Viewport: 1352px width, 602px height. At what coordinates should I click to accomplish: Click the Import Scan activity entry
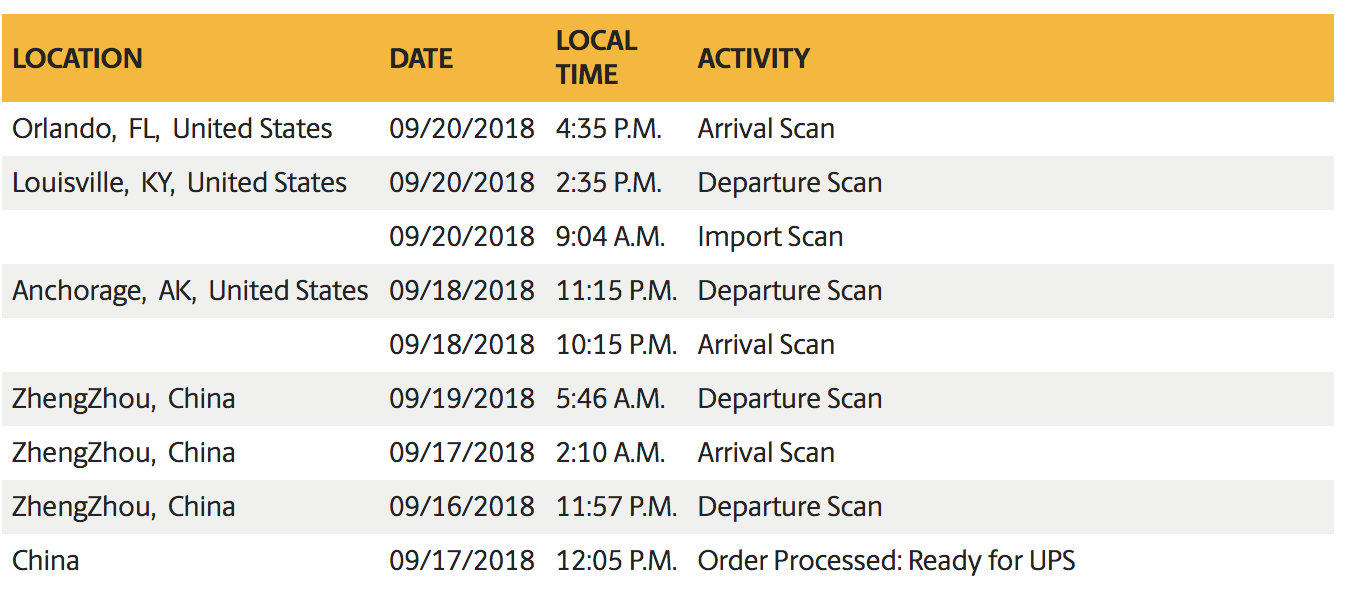click(x=770, y=237)
